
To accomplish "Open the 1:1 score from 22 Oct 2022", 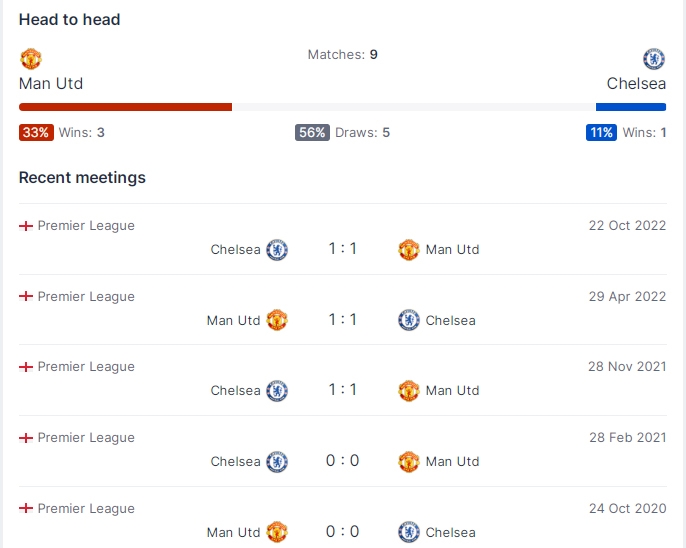I will click(343, 249).
